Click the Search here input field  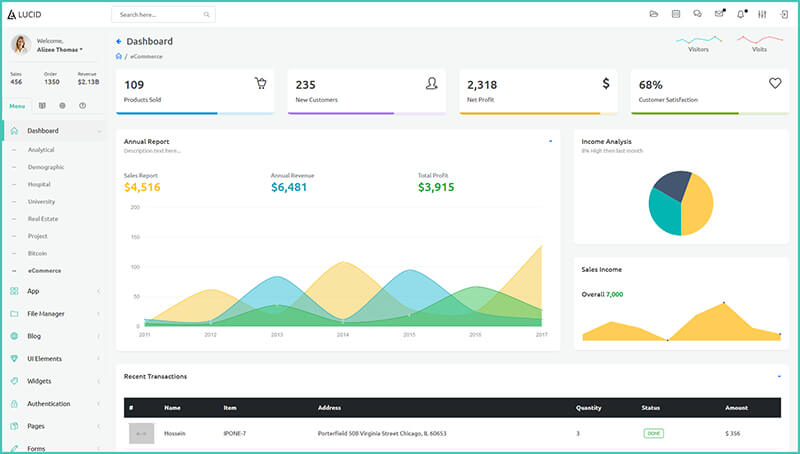click(x=157, y=15)
